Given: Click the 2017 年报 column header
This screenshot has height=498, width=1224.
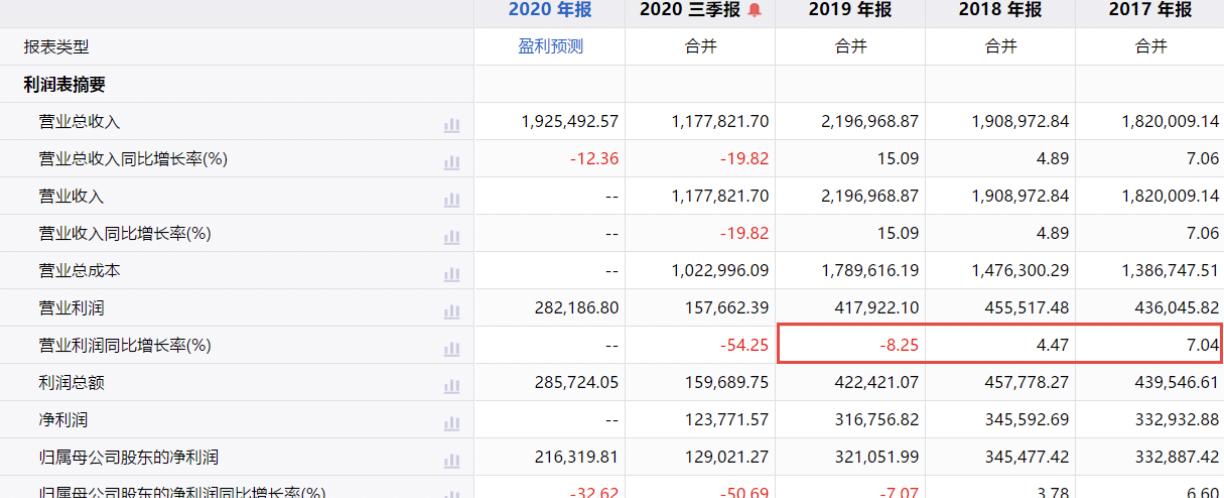Looking at the screenshot, I should pyautogui.click(x=1150, y=11).
